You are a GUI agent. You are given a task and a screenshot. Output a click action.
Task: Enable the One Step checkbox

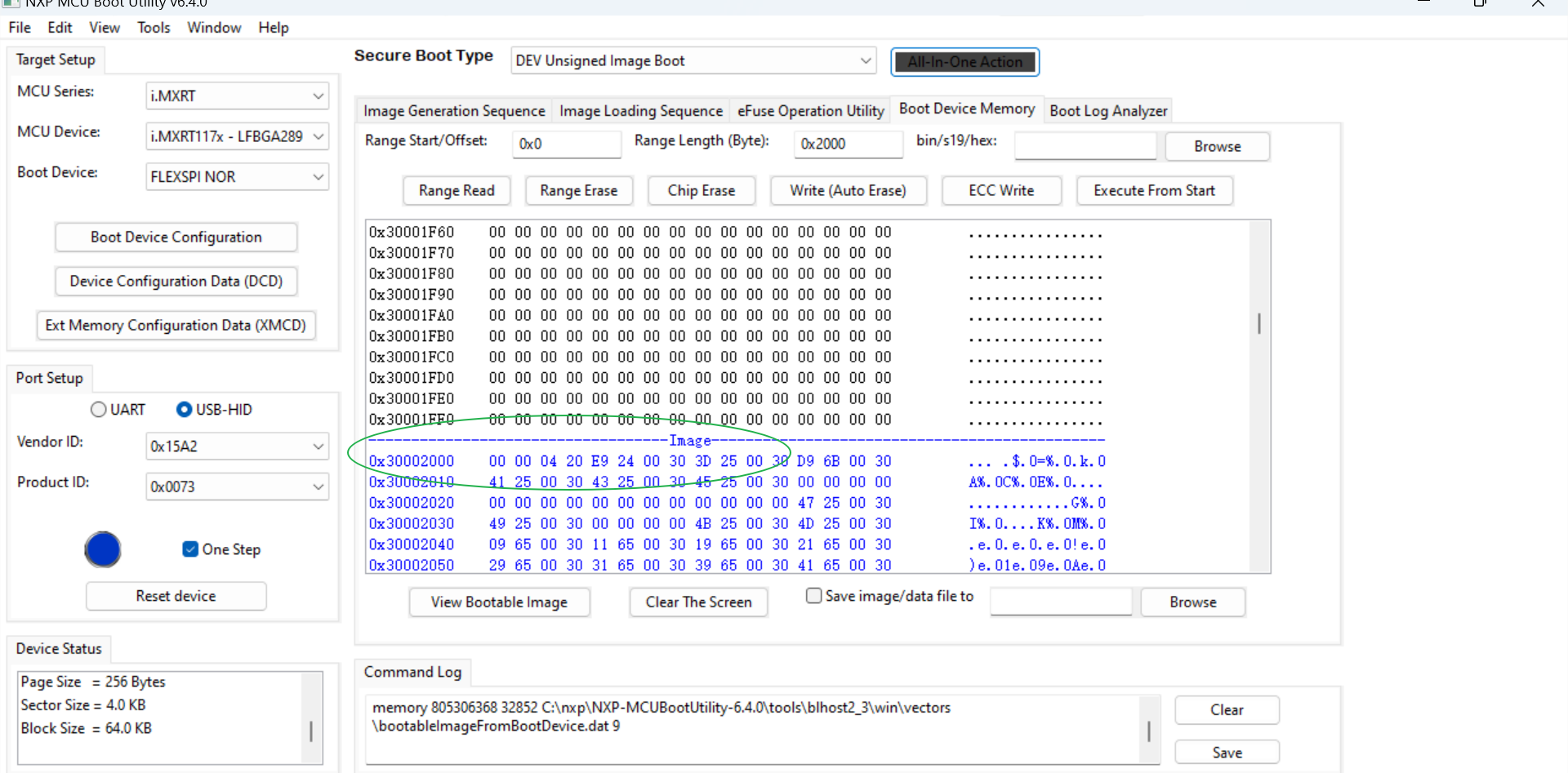(190, 549)
